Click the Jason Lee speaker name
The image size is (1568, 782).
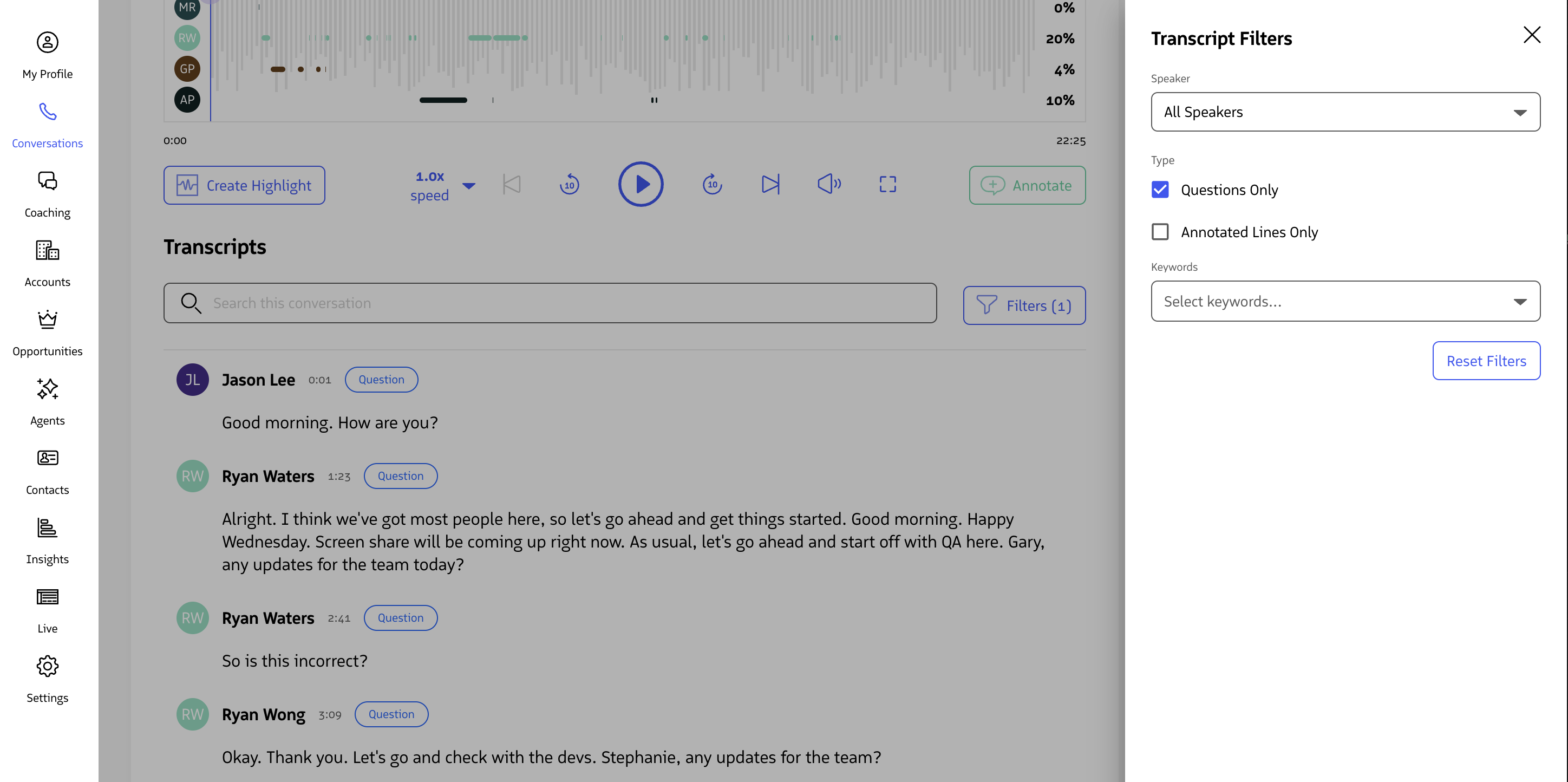[x=258, y=380]
